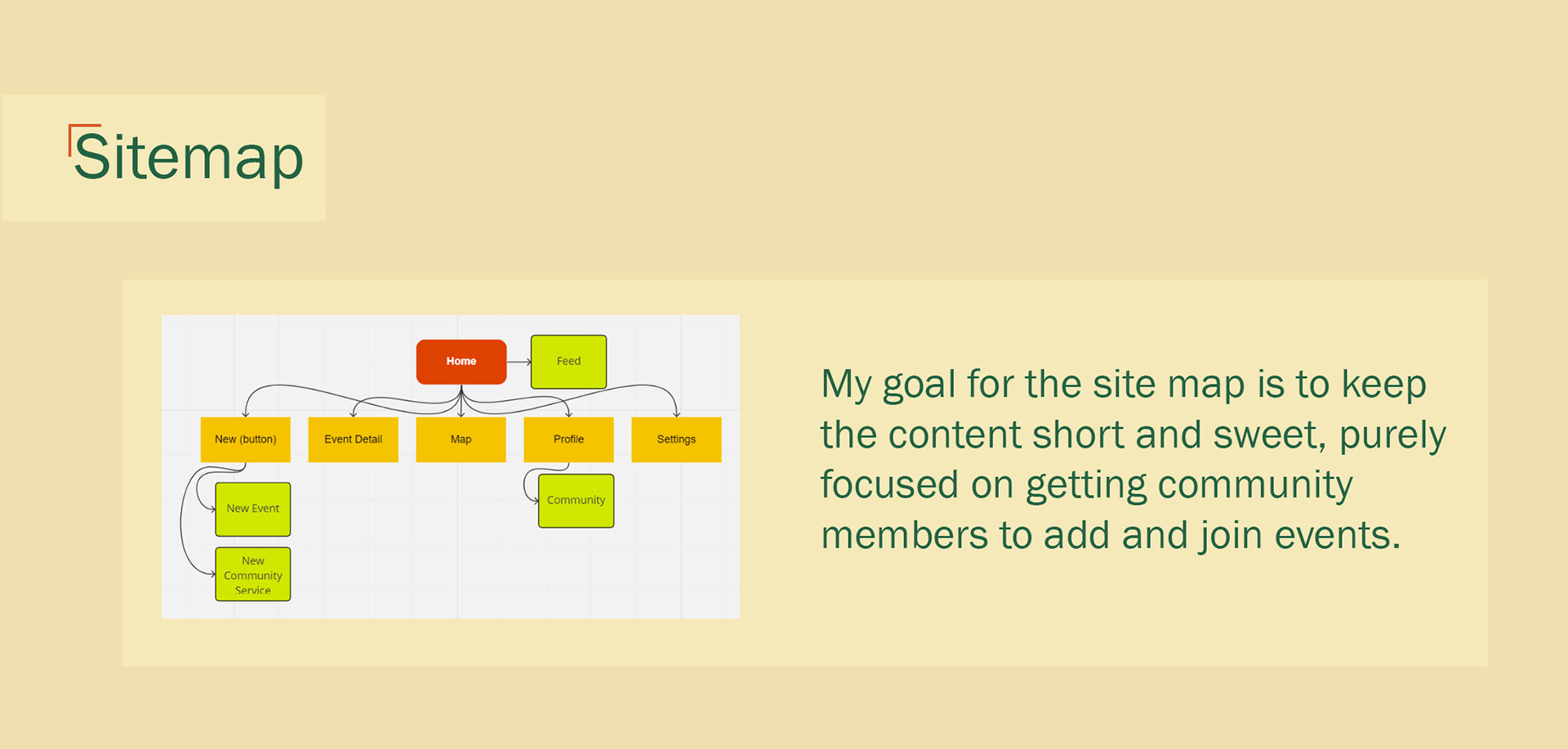
Task: Select the green Feed node
Action: tap(568, 361)
